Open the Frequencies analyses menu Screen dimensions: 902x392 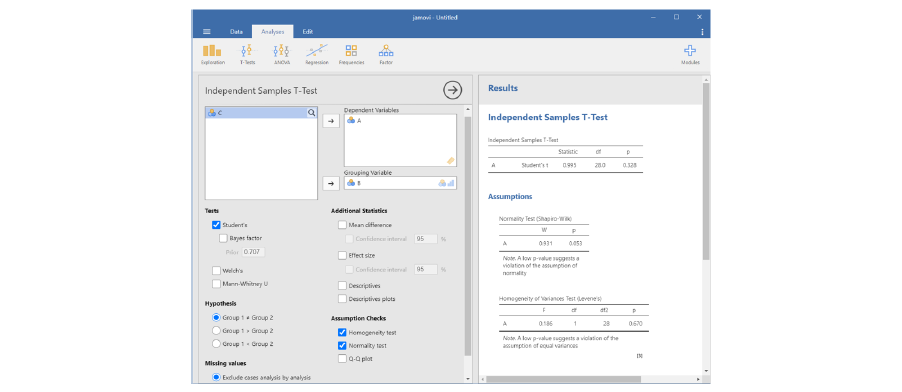coord(351,54)
